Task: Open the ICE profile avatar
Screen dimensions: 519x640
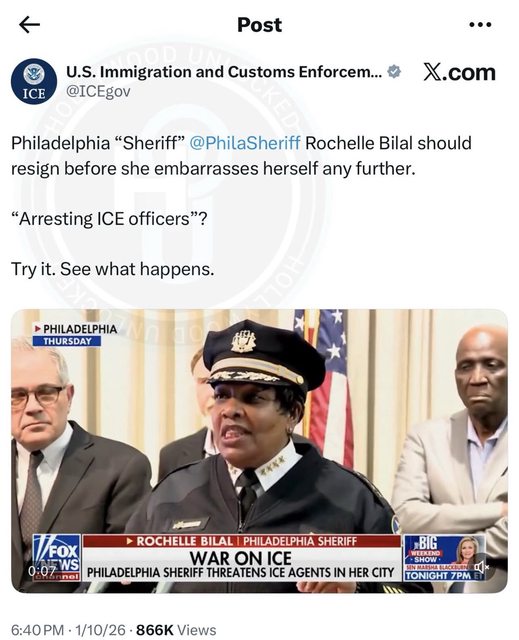Action: (34, 81)
